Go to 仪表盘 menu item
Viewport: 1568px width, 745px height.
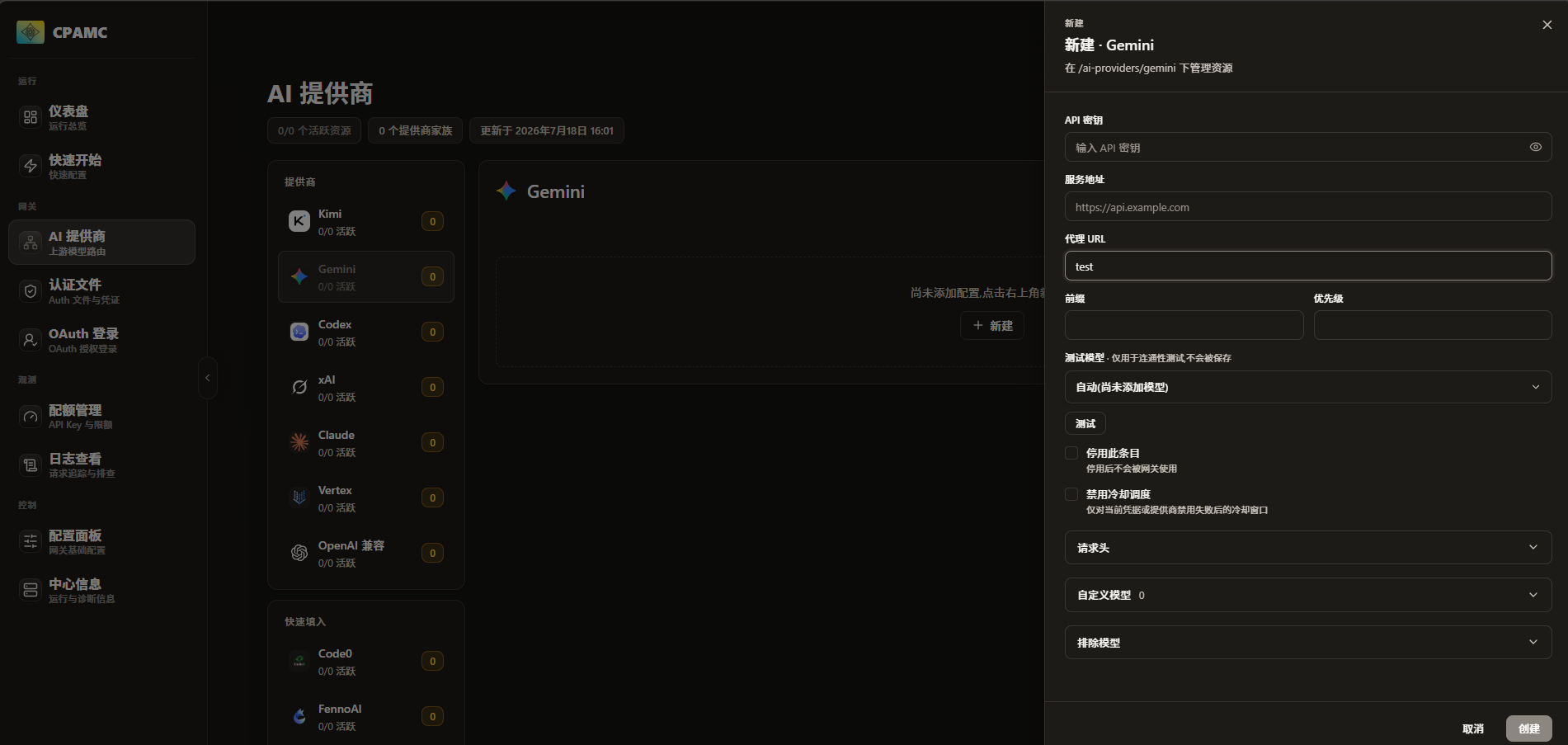coord(101,117)
